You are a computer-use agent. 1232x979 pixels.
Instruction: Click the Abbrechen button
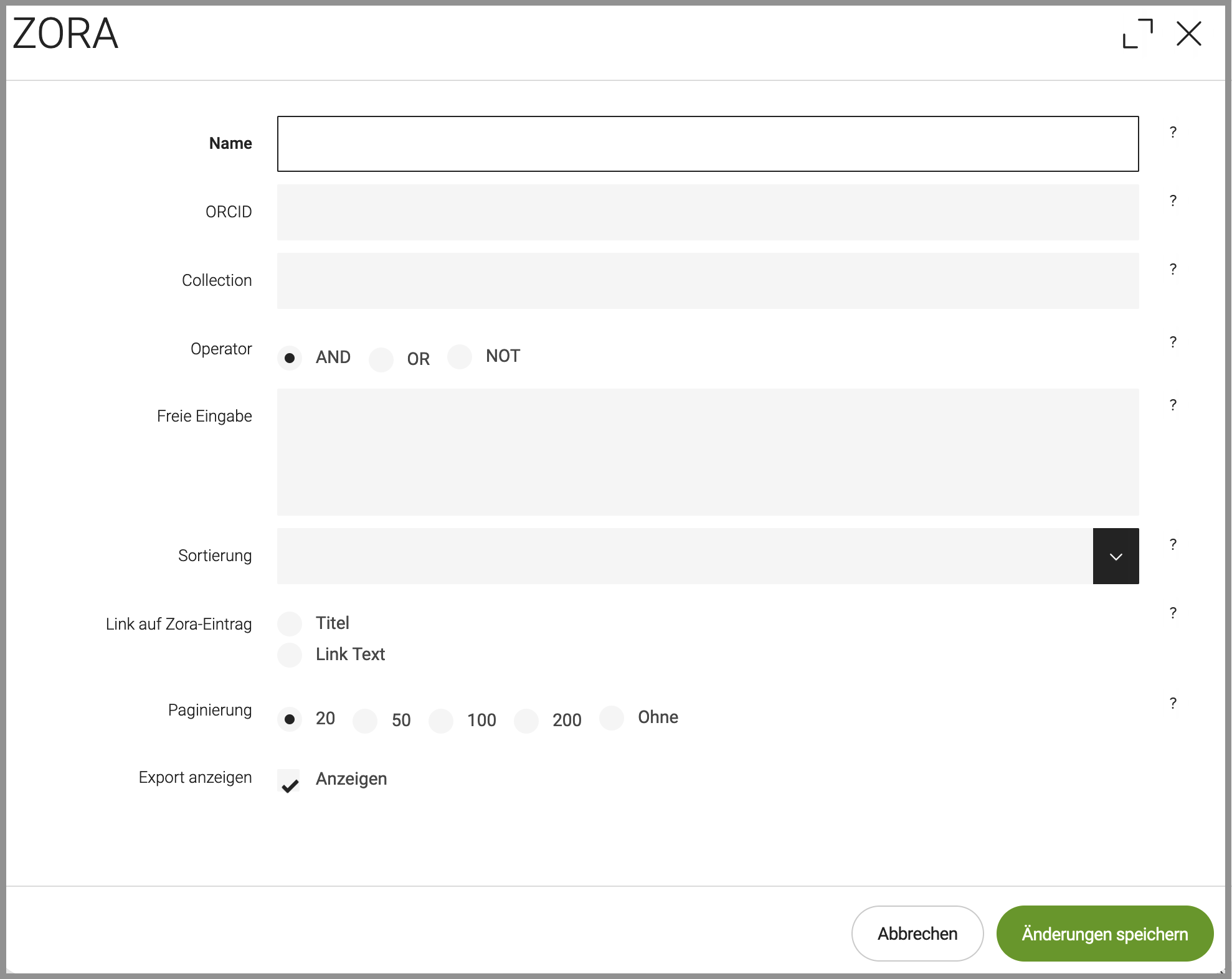tap(917, 934)
